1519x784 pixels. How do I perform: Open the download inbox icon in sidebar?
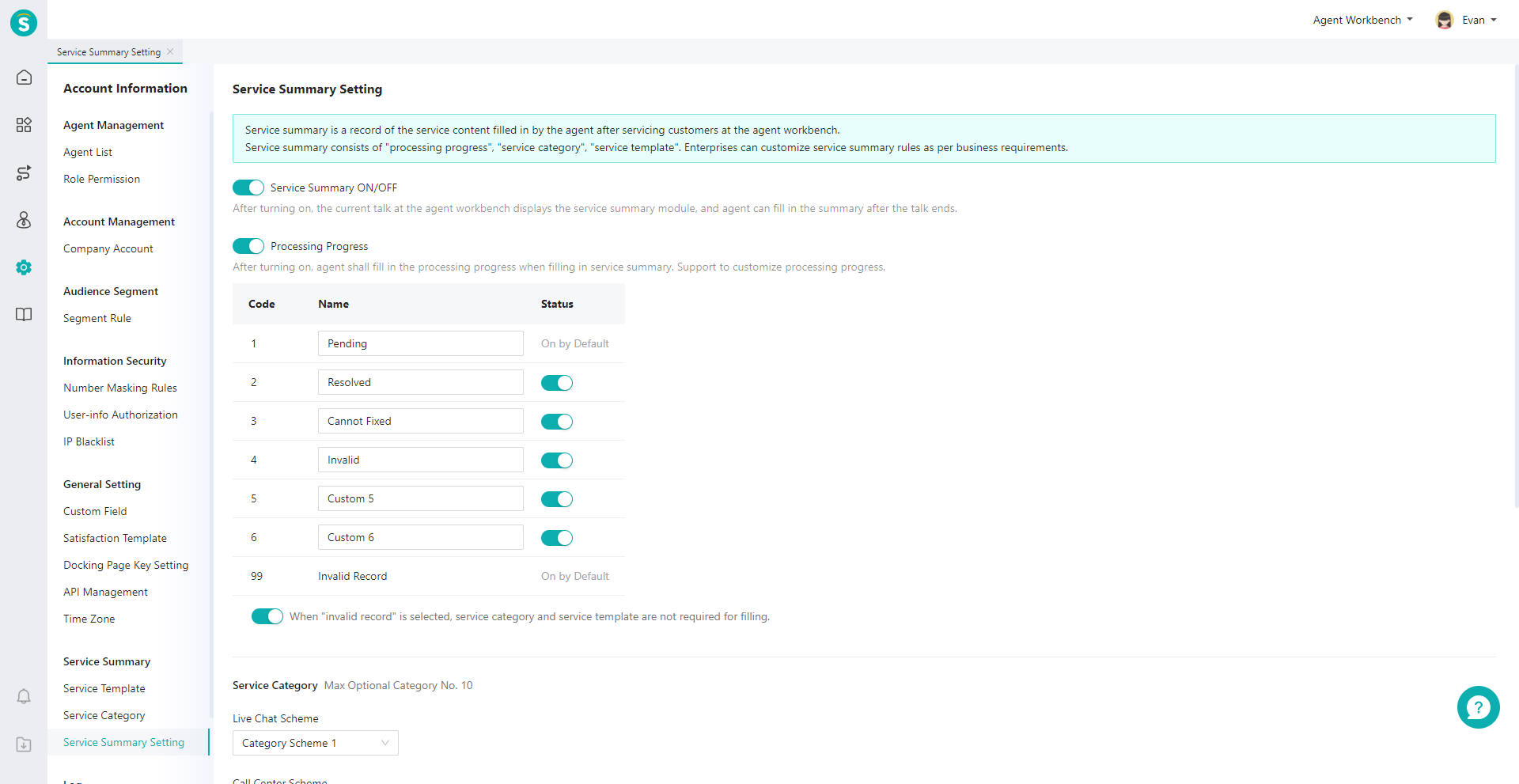pyautogui.click(x=24, y=744)
